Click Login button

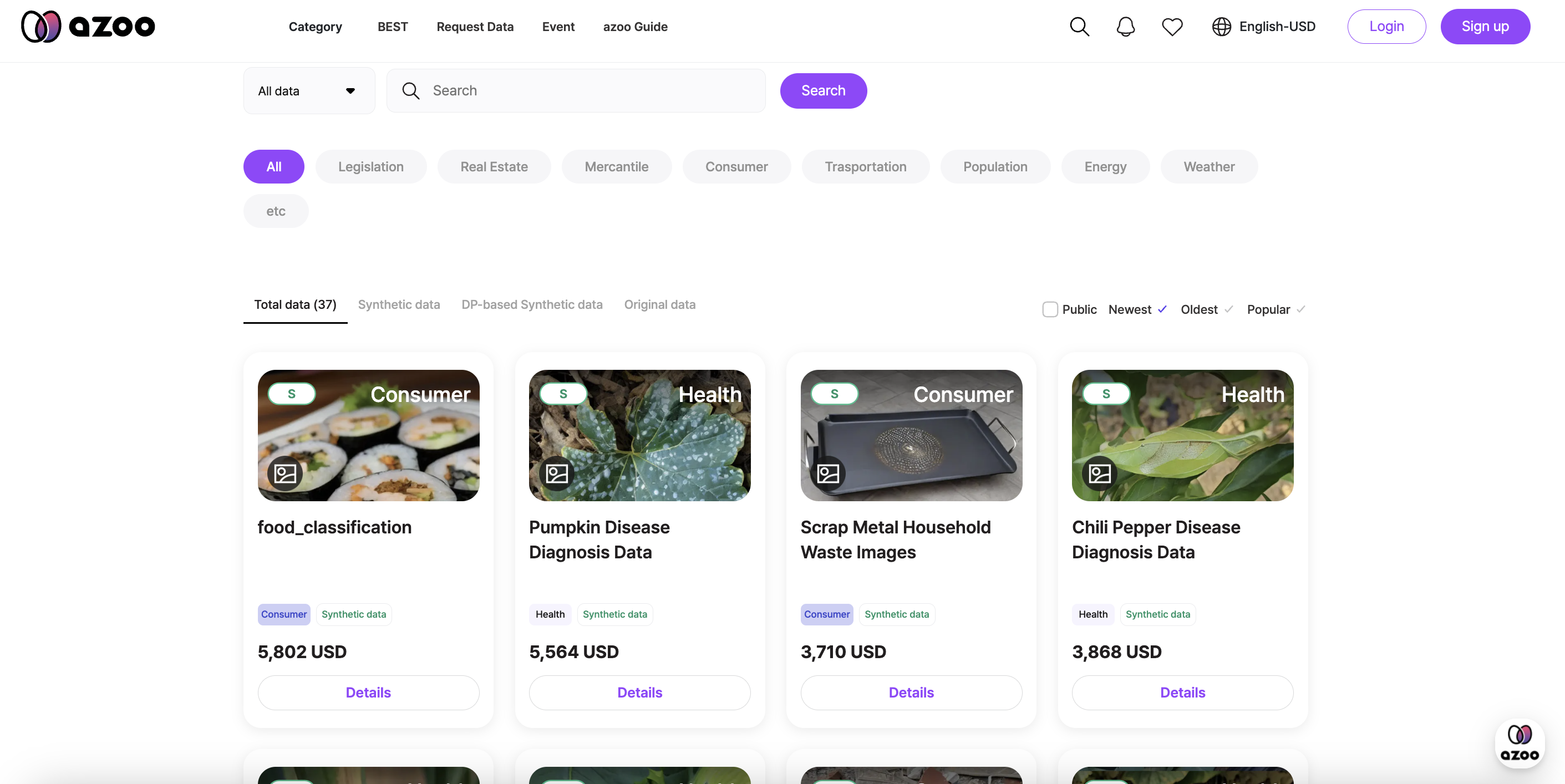pos(1387,26)
